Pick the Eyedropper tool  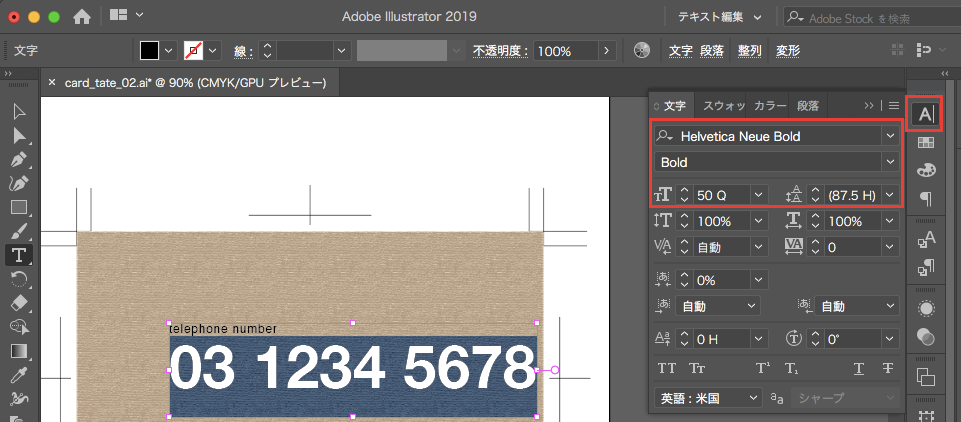pyautogui.click(x=18, y=374)
